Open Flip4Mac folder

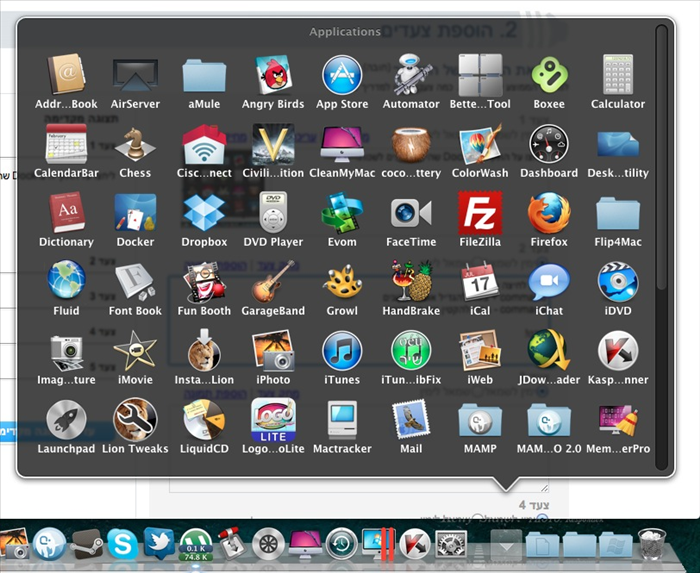tap(618, 213)
